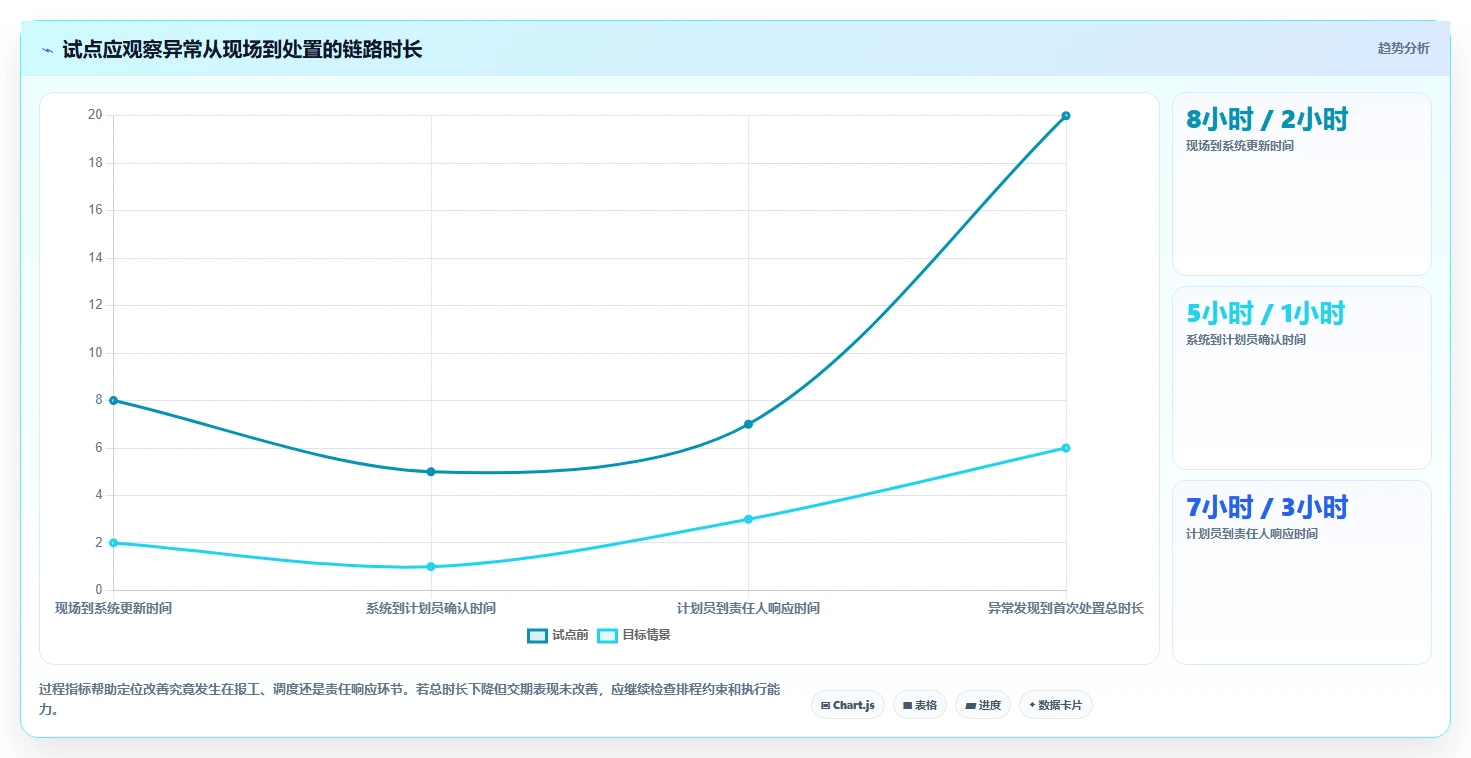Click the card caption 计划员到责任人响应时间
Screen dimensions: 1471x758
point(1251,534)
